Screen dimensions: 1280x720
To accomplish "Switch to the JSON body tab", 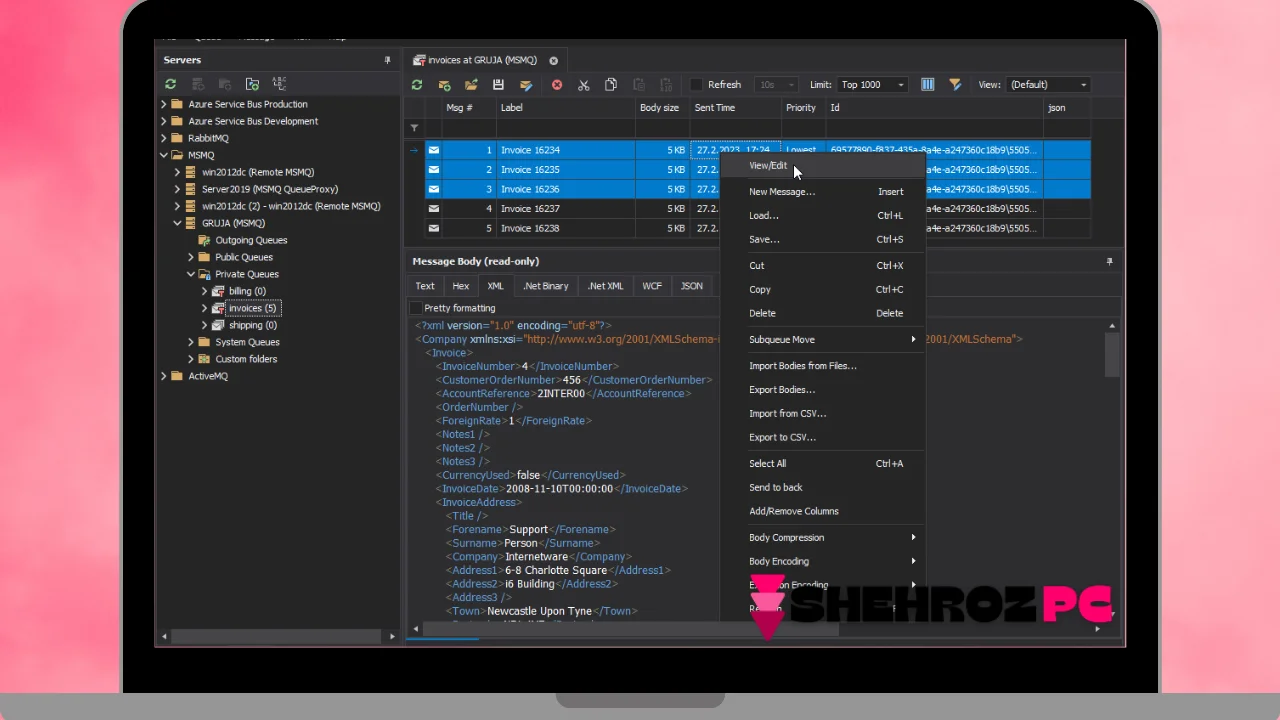I will pyautogui.click(x=692, y=286).
